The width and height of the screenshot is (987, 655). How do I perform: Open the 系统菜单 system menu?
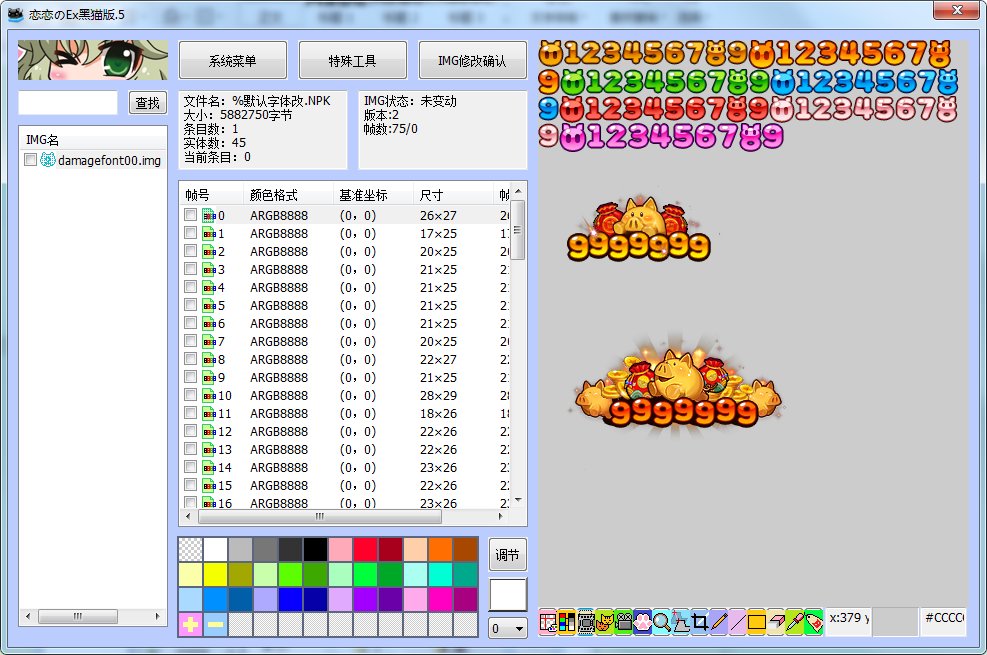point(233,60)
